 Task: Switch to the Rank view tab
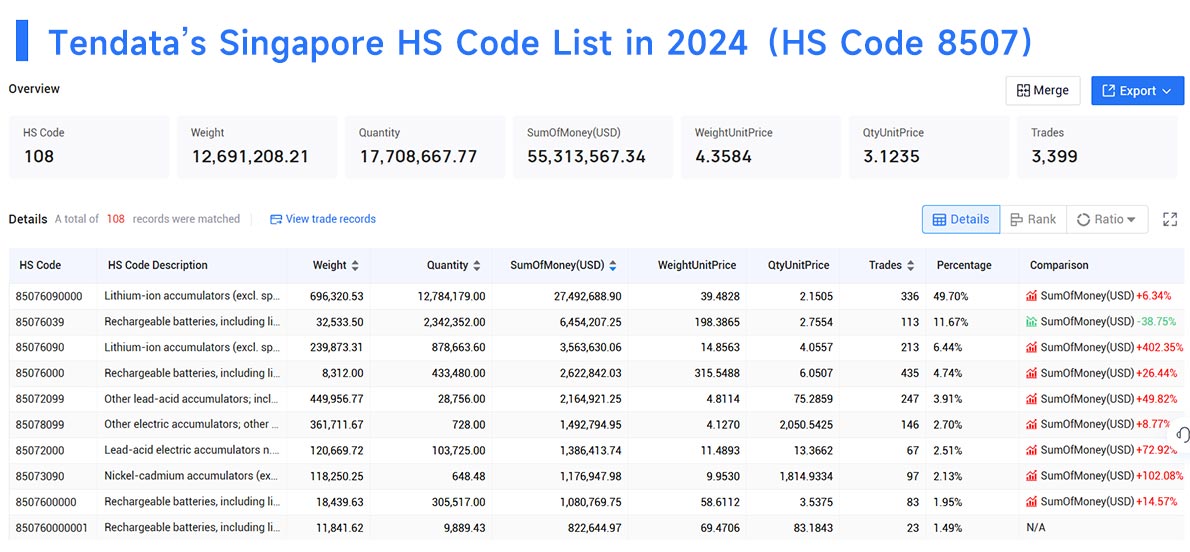click(1033, 219)
